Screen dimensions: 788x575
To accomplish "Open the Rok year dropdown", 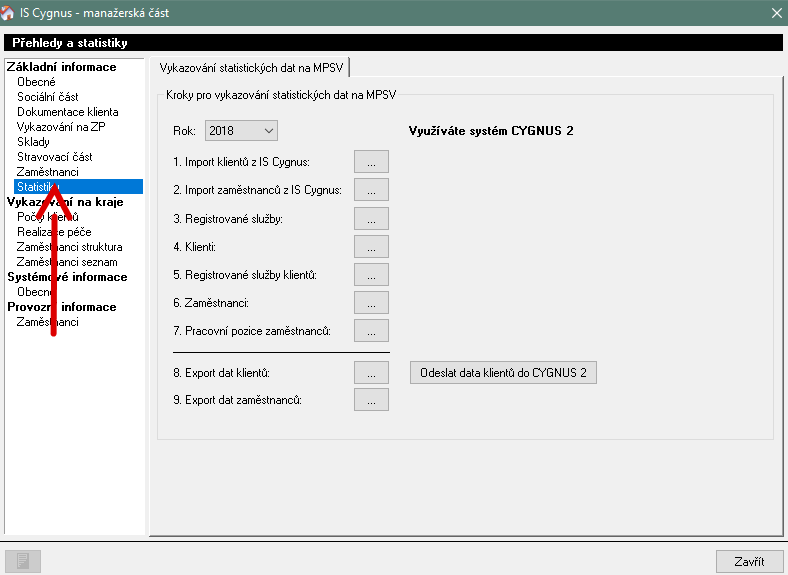I will [x=241, y=131].
